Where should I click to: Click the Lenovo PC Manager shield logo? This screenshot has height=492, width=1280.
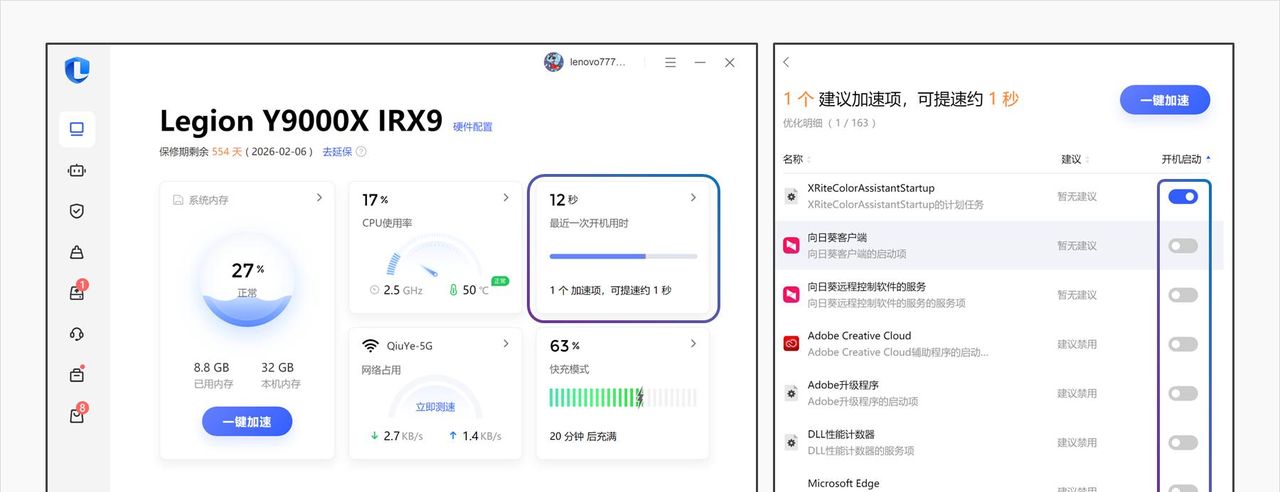click(77, 70)
